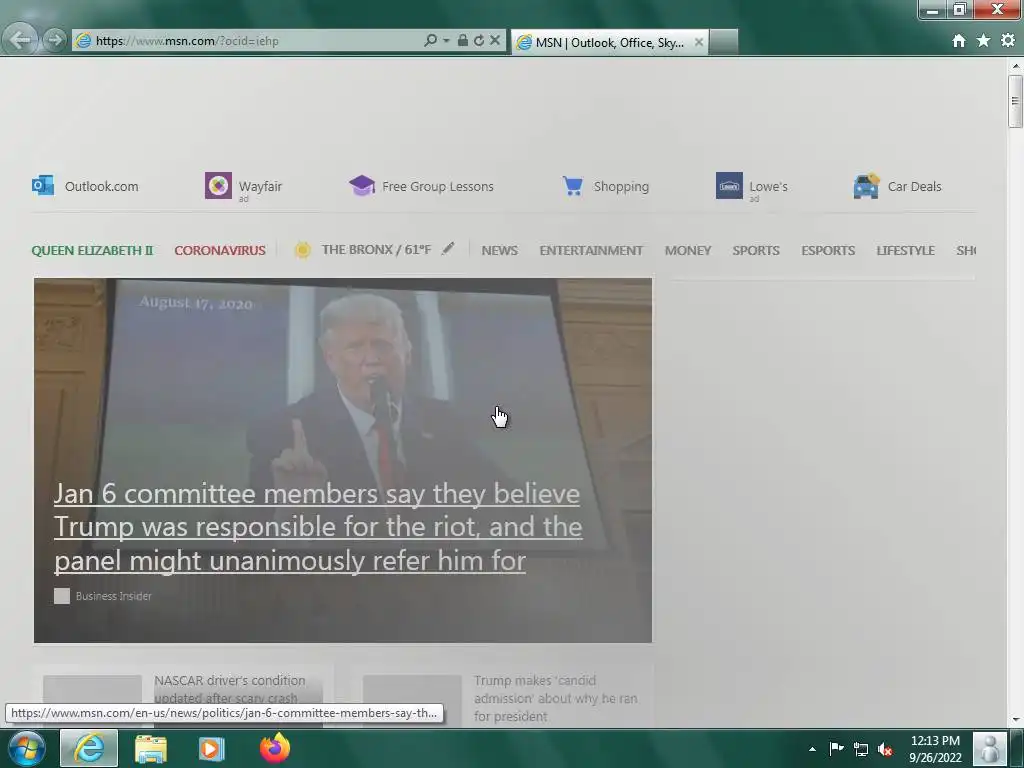Image resolution: width=1024 pixels, height=768 pixels.
Task: Click the page scrollbar up arrow
Action: [1016, 65]
